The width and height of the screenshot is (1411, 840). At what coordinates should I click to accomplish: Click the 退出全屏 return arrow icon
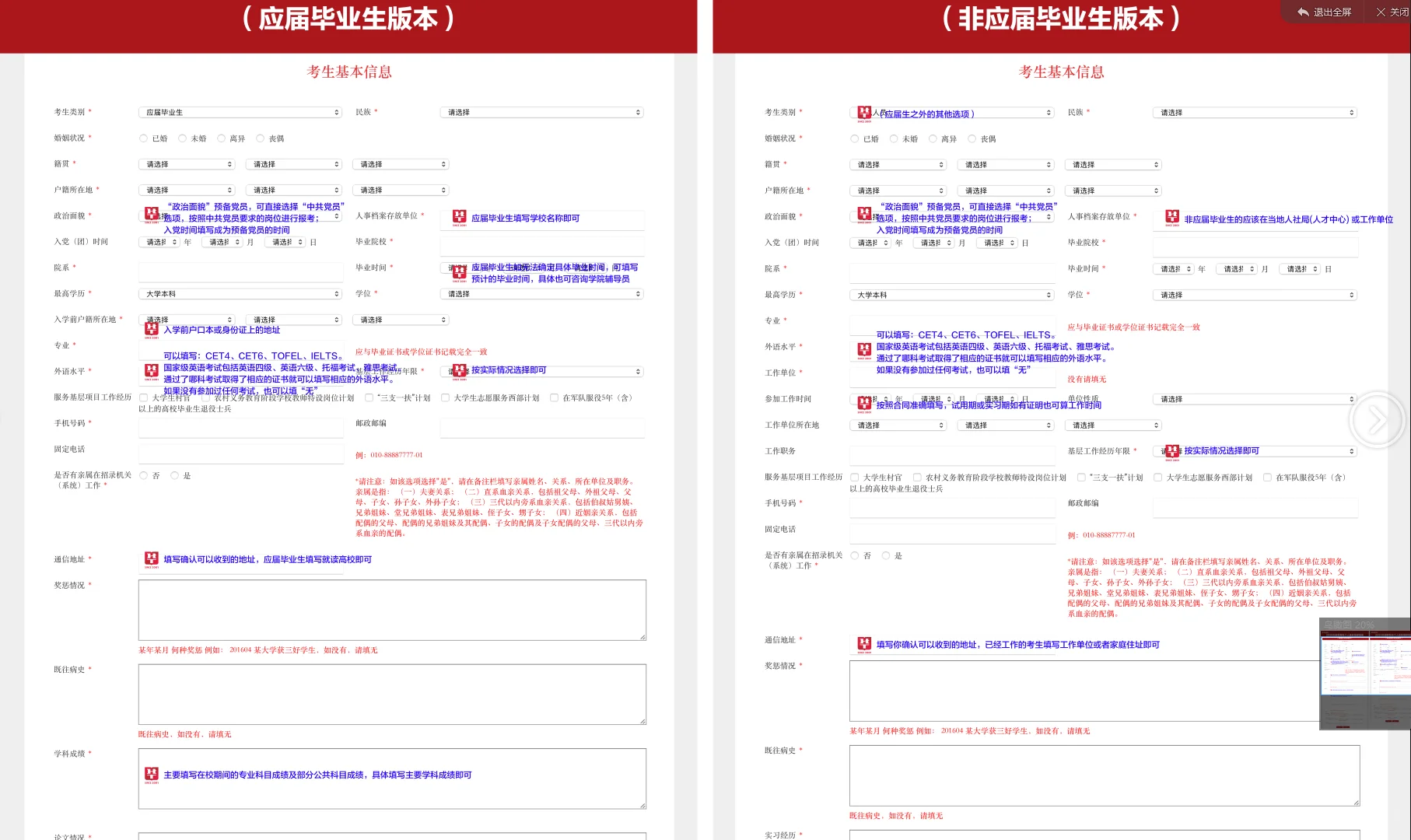1303,12
